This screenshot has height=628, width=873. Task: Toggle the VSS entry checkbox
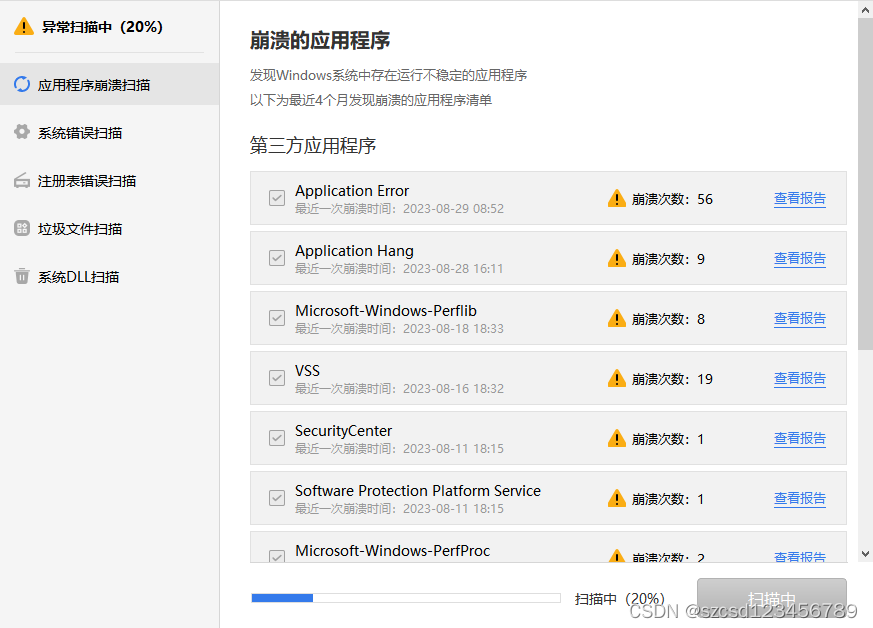[x=276, y=378]
